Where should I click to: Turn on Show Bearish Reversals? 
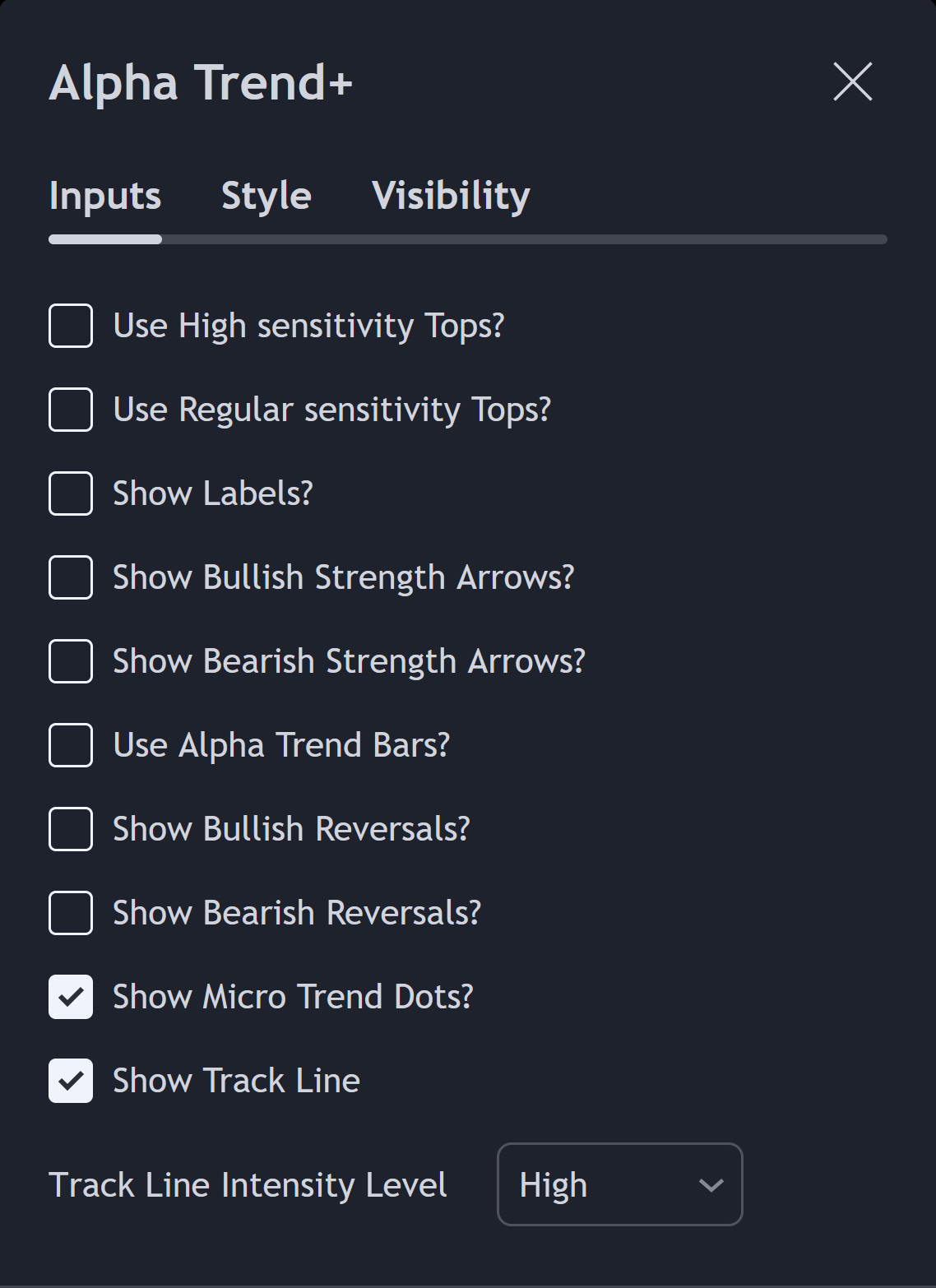point(71,913)
